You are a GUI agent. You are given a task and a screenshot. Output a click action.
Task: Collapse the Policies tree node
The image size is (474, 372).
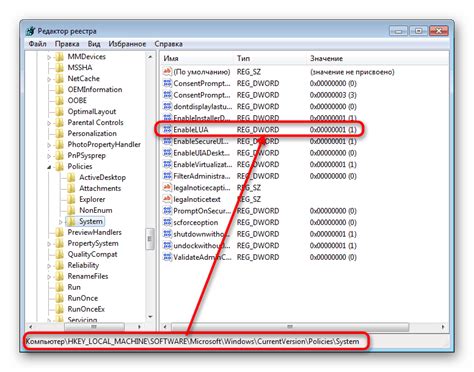point(49,167)
